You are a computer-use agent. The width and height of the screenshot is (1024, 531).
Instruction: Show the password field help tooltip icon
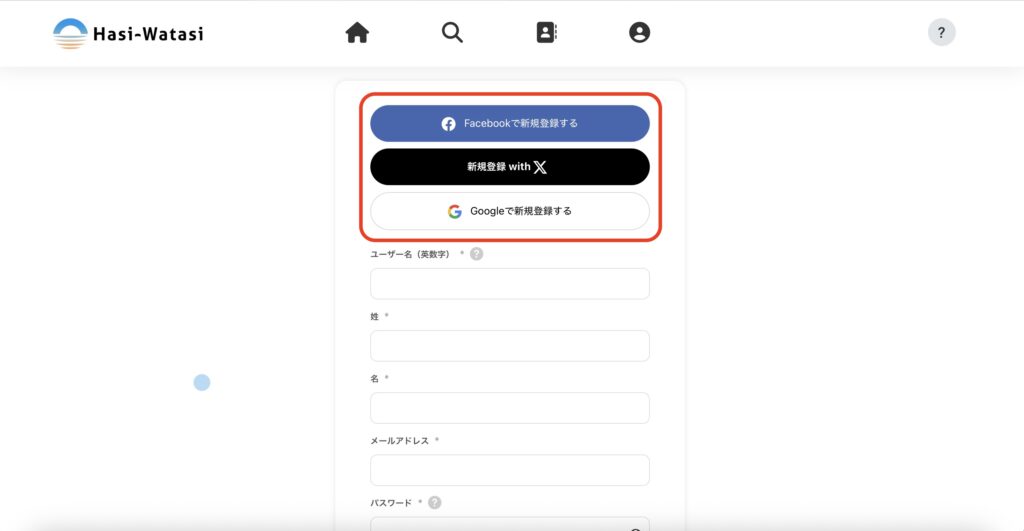pyautogui.click(x=435, y=502)
